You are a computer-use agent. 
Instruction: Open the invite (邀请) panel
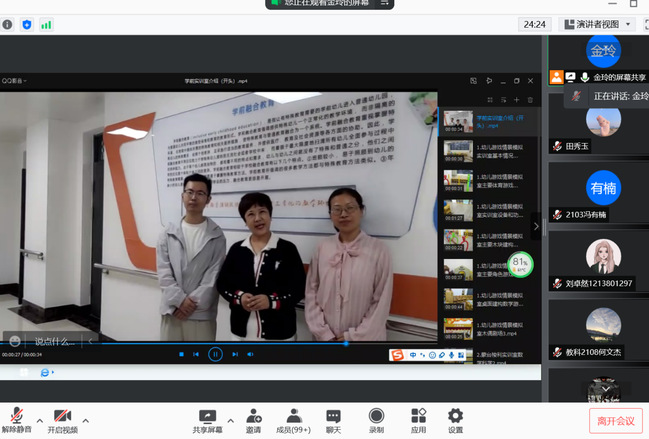254,419
